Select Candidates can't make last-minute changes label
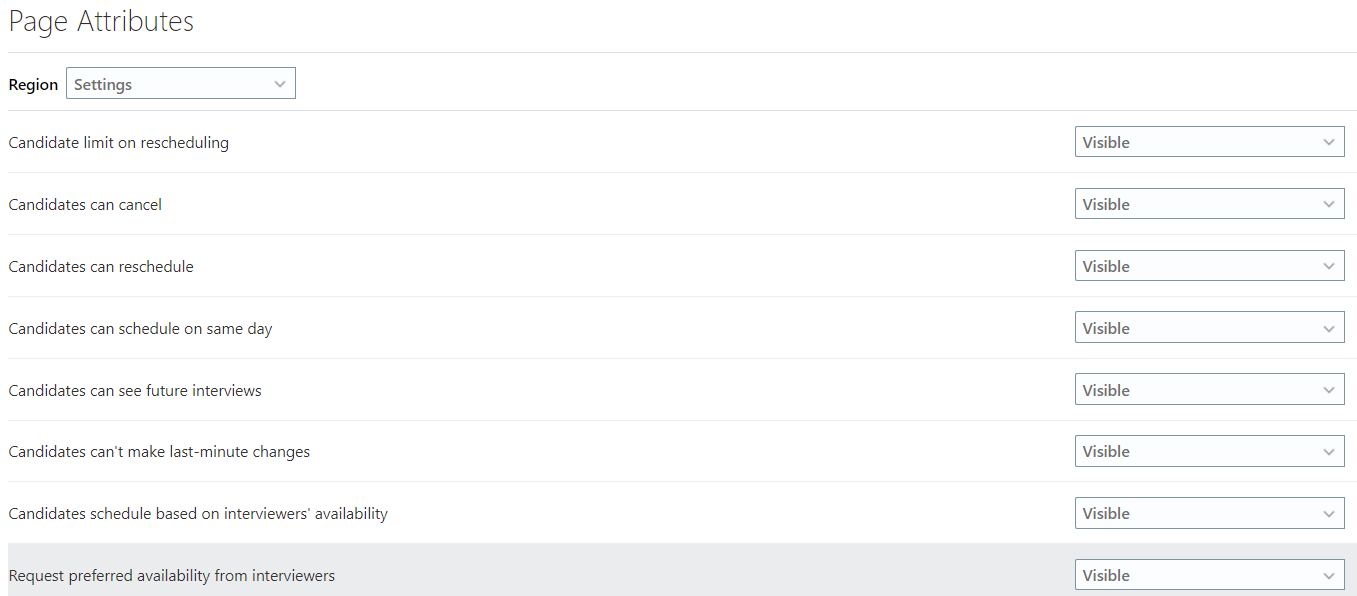This screenshot has width=1357, height=596. point(159,452)
